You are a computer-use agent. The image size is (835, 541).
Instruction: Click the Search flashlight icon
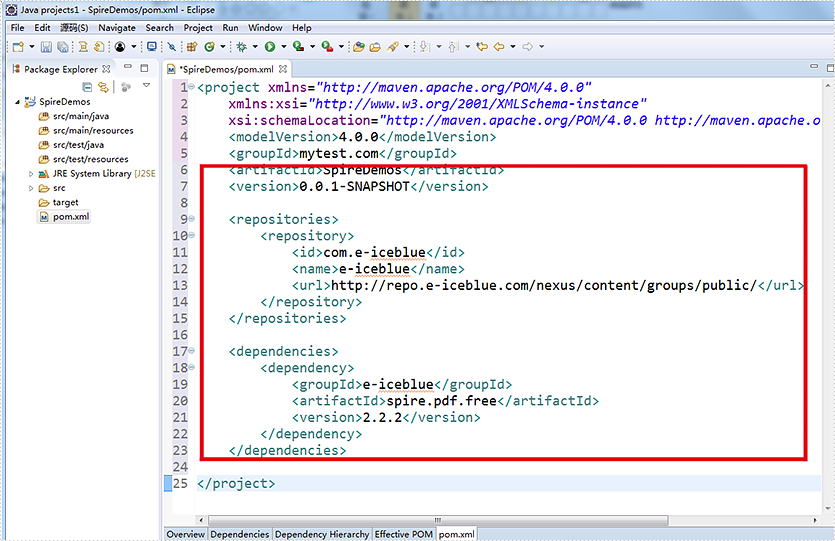(x=393, y=47)
